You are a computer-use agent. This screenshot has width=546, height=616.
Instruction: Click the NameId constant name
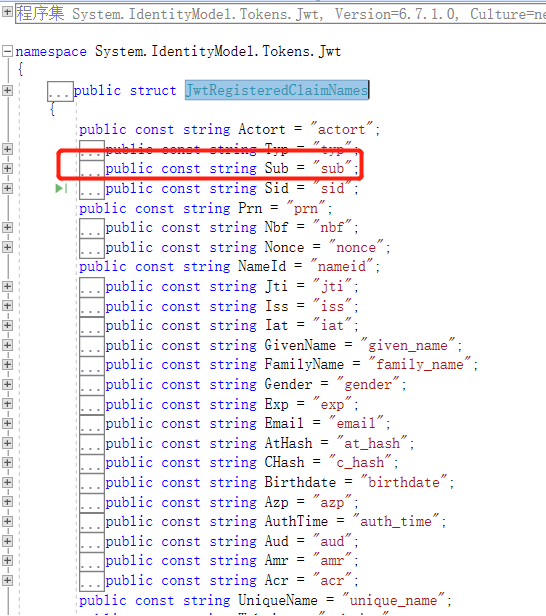tap(262, 266)
